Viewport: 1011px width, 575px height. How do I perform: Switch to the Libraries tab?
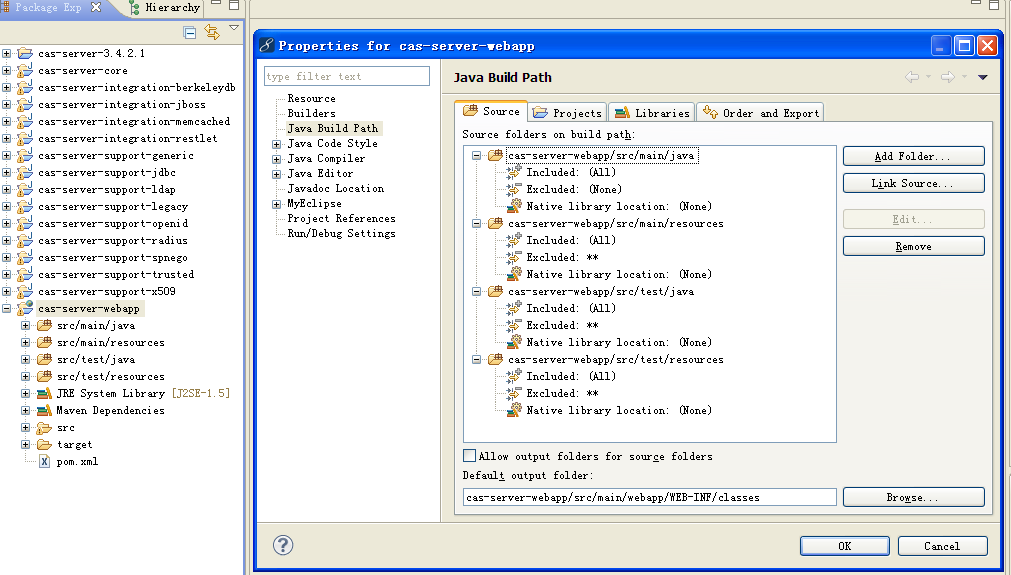coord(652,113)
